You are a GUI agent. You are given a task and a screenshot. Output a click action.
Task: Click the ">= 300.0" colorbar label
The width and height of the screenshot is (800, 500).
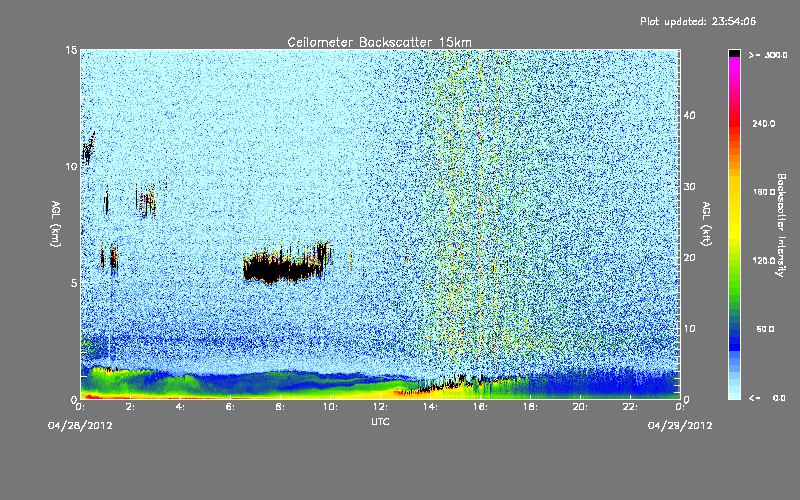click(768, 55)
